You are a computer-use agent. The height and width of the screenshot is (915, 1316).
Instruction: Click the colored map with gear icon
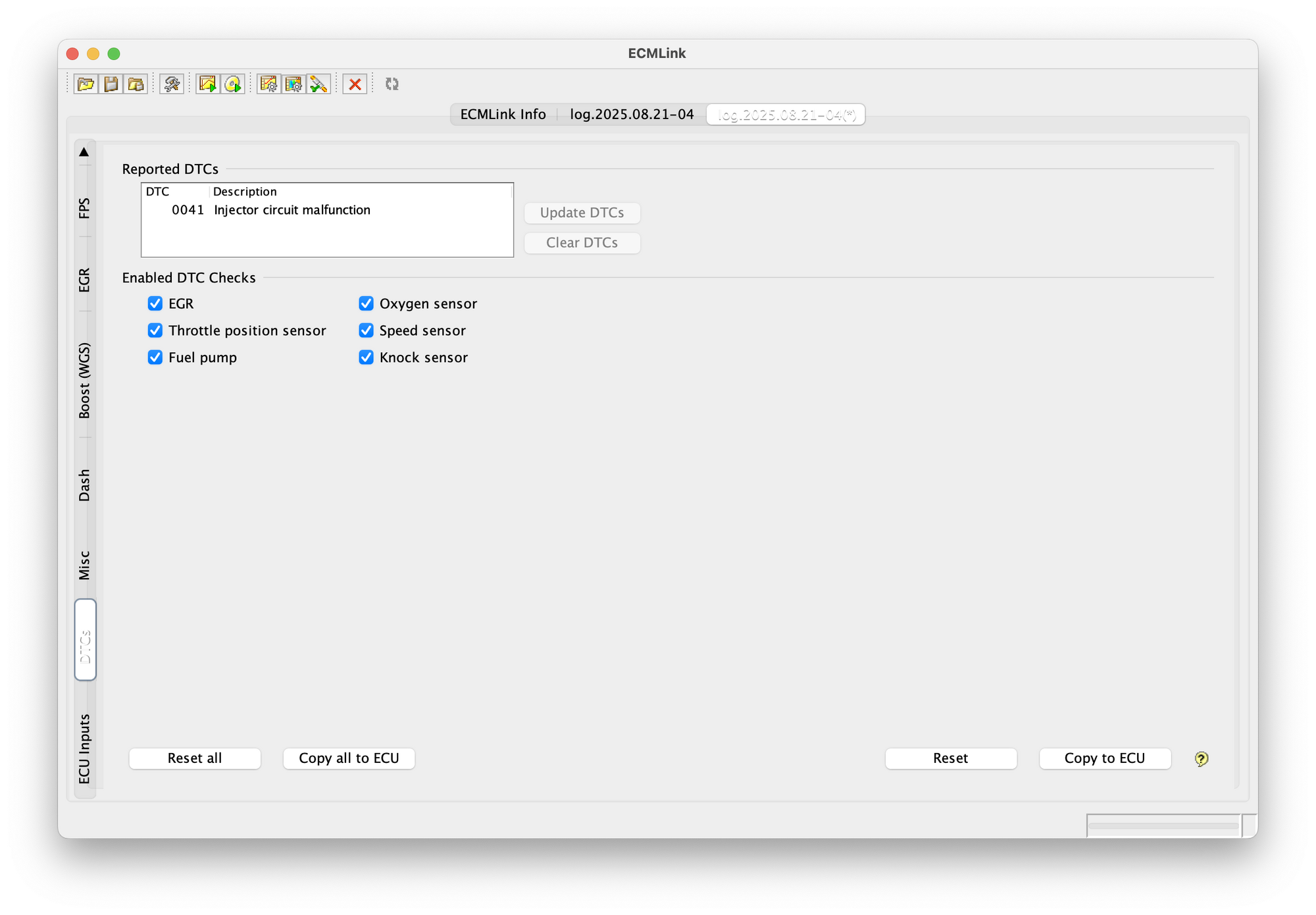293,84
